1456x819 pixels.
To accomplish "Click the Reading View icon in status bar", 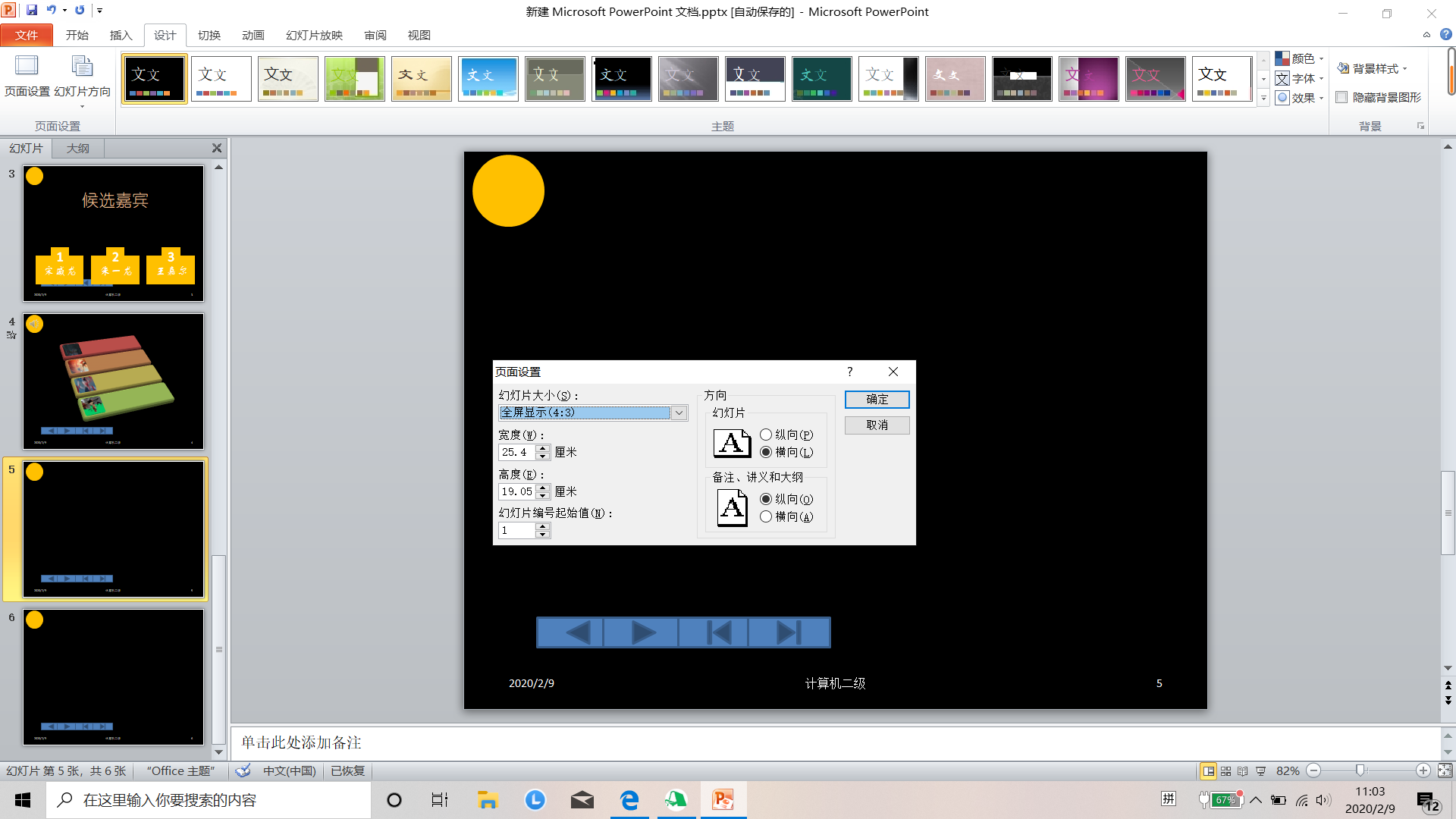I will click(x=1242, y=771).
